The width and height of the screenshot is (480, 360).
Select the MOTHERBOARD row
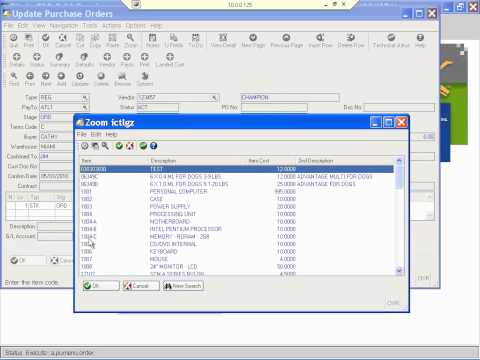point(237,222)
